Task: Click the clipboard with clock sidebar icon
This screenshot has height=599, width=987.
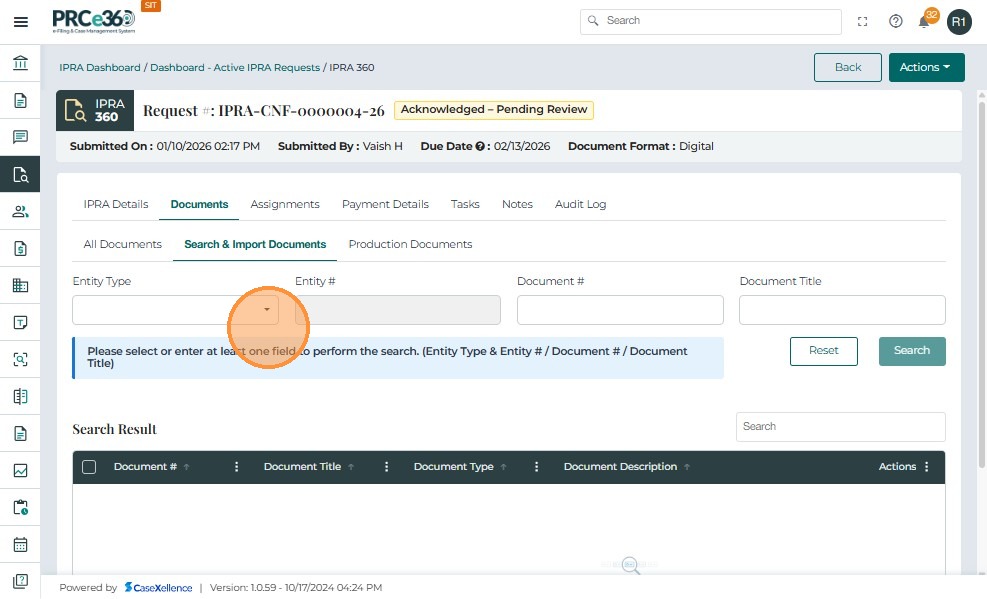Action: [x=20, y=507]
